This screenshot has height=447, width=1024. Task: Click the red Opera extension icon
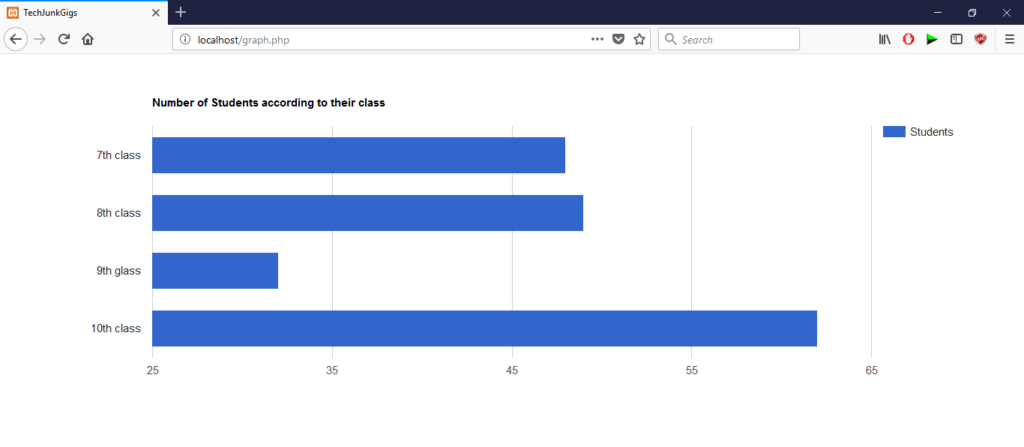click(908, 39)
